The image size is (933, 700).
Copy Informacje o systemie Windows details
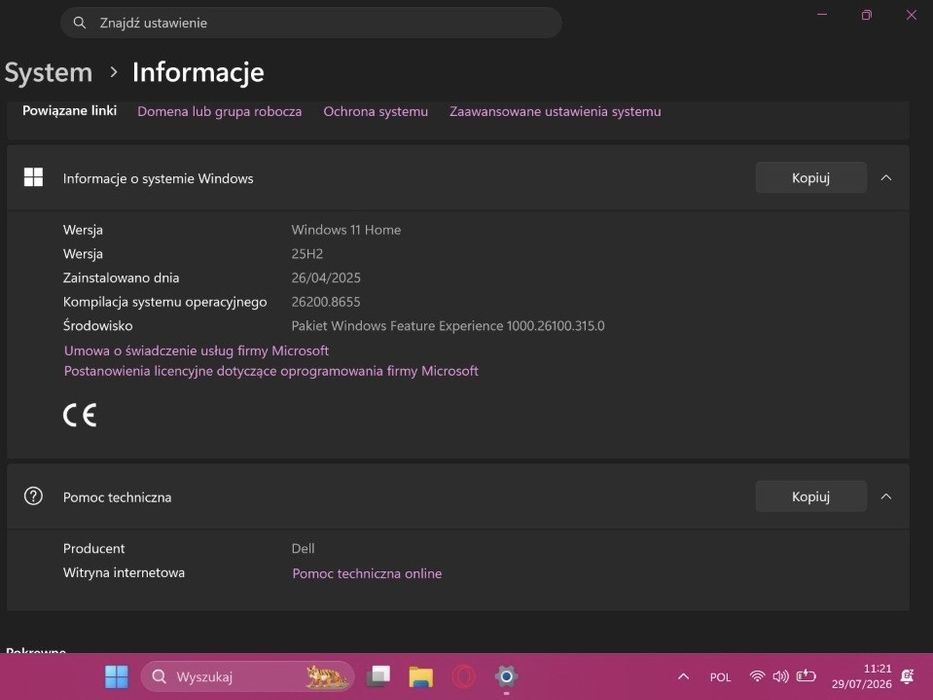[x=811, y=177]
